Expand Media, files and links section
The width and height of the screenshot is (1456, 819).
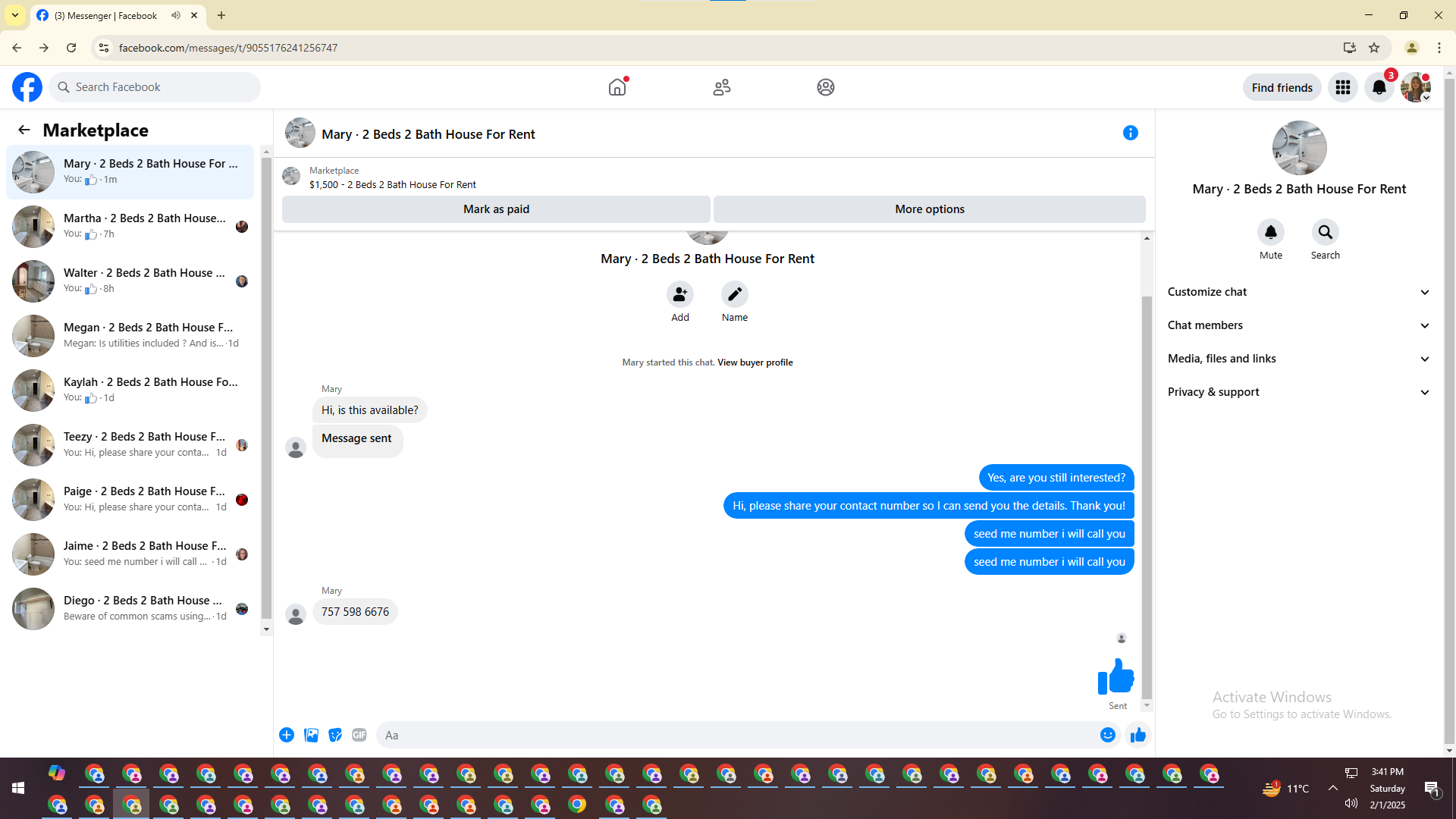point(1298,359)
